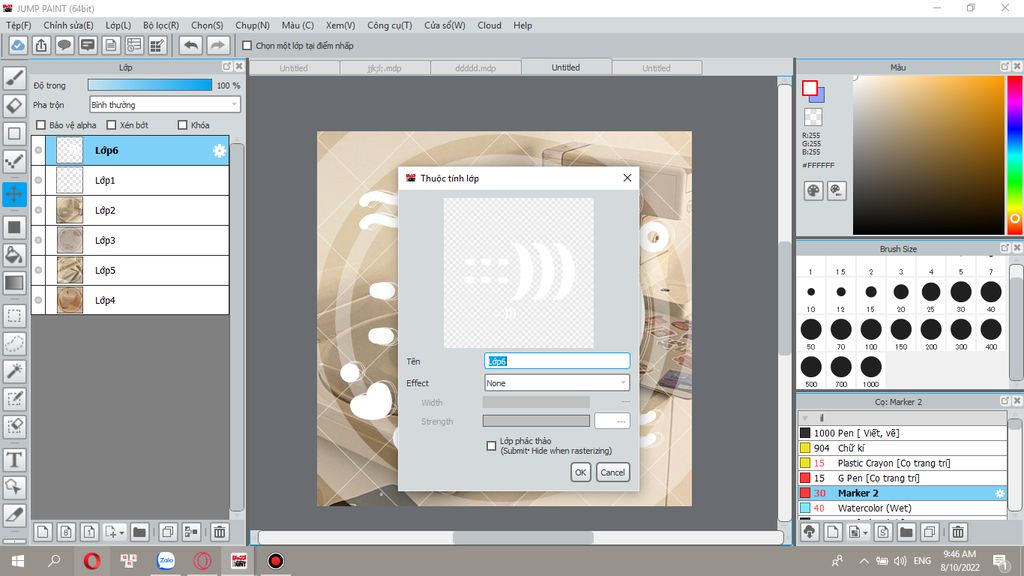The width and height of the screenshot is (1024, 576).
Task: Select the Brush tool in left toolbar
Action: 14,78
